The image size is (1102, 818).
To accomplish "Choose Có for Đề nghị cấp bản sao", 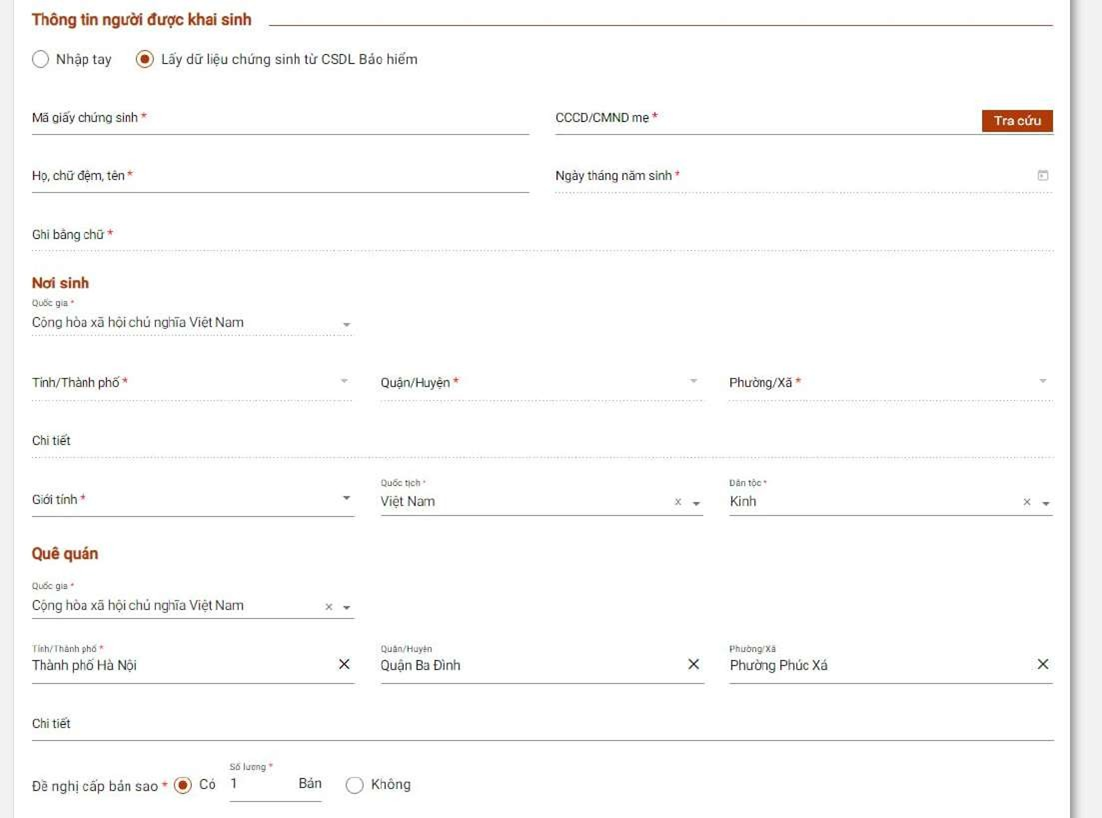I will pos(183,785).
